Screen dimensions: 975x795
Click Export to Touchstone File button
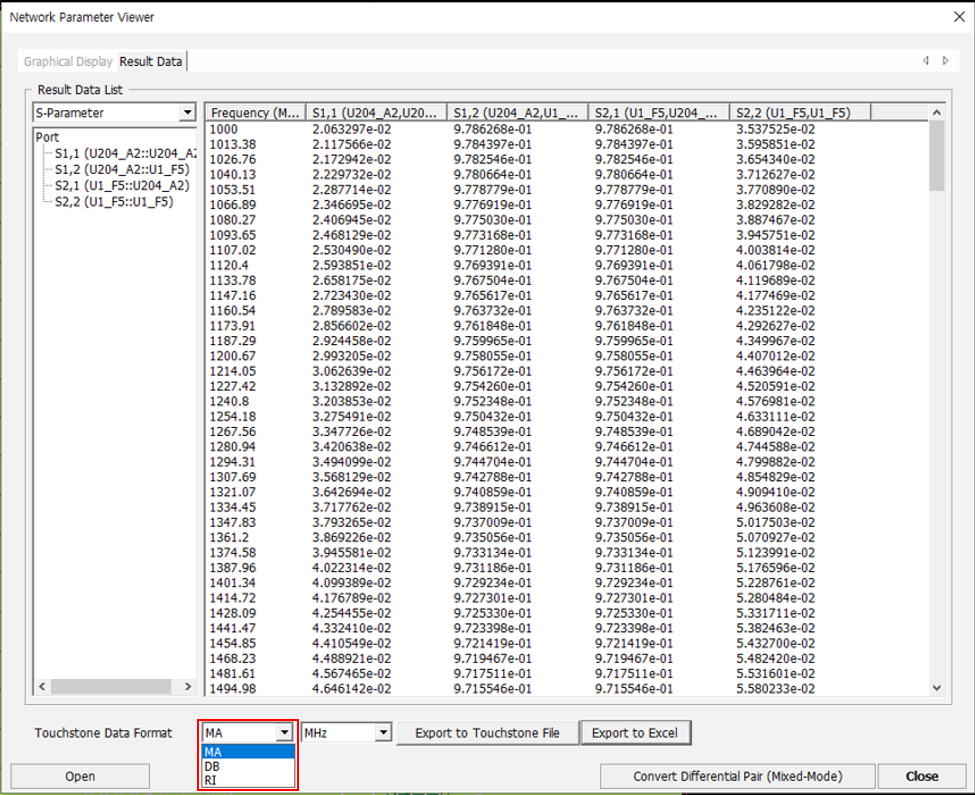pos(487,733)
